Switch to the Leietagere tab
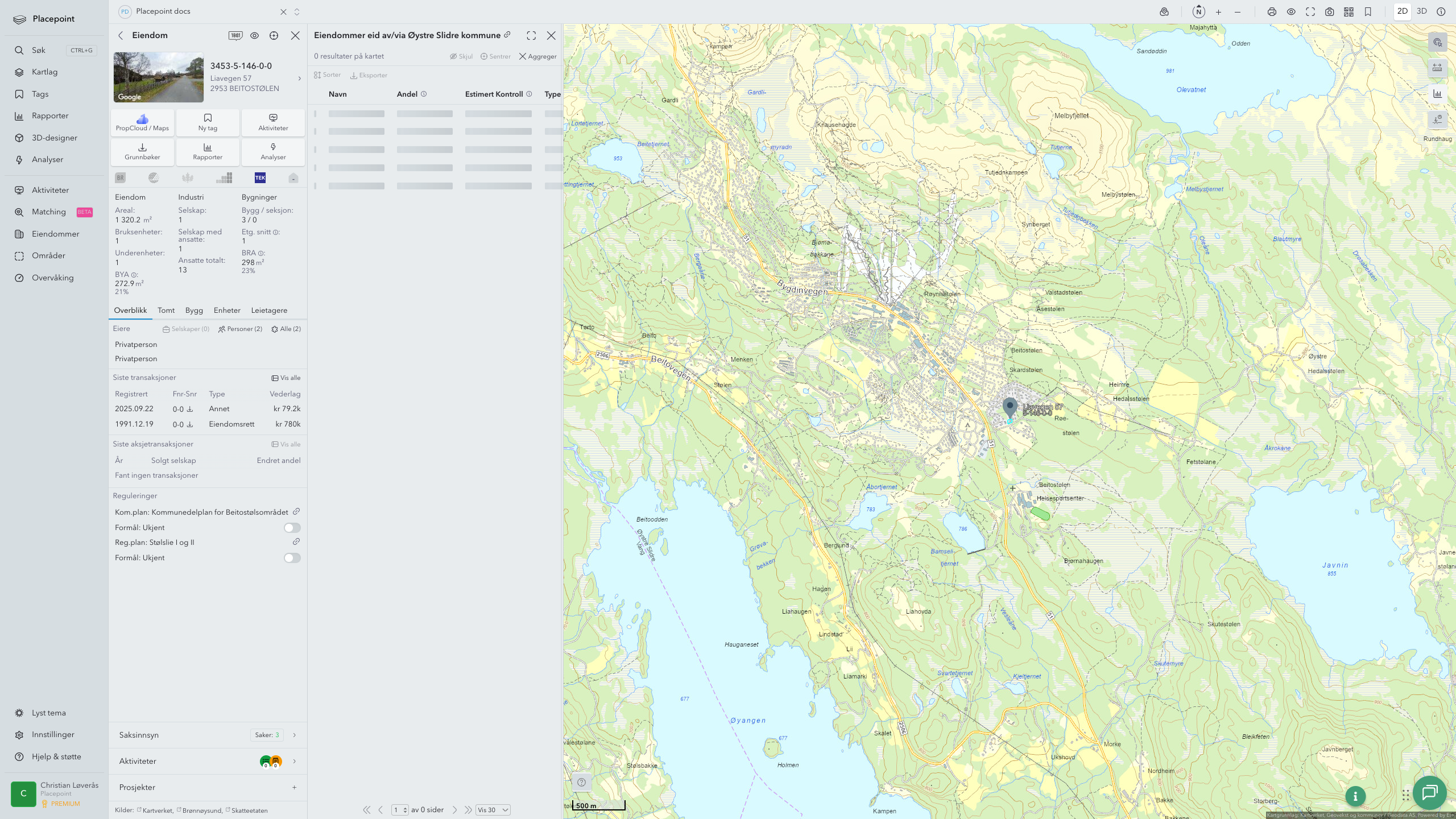Image resolution: width=1456 pixels, height=819 pixels. (x=269, y=311)
